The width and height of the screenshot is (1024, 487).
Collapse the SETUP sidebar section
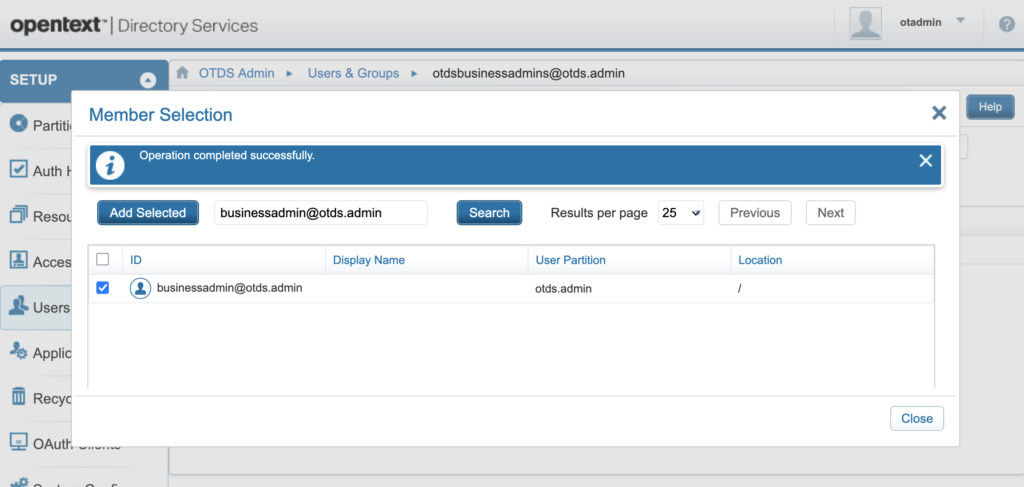pyautogui.click(x=148, y=80)
